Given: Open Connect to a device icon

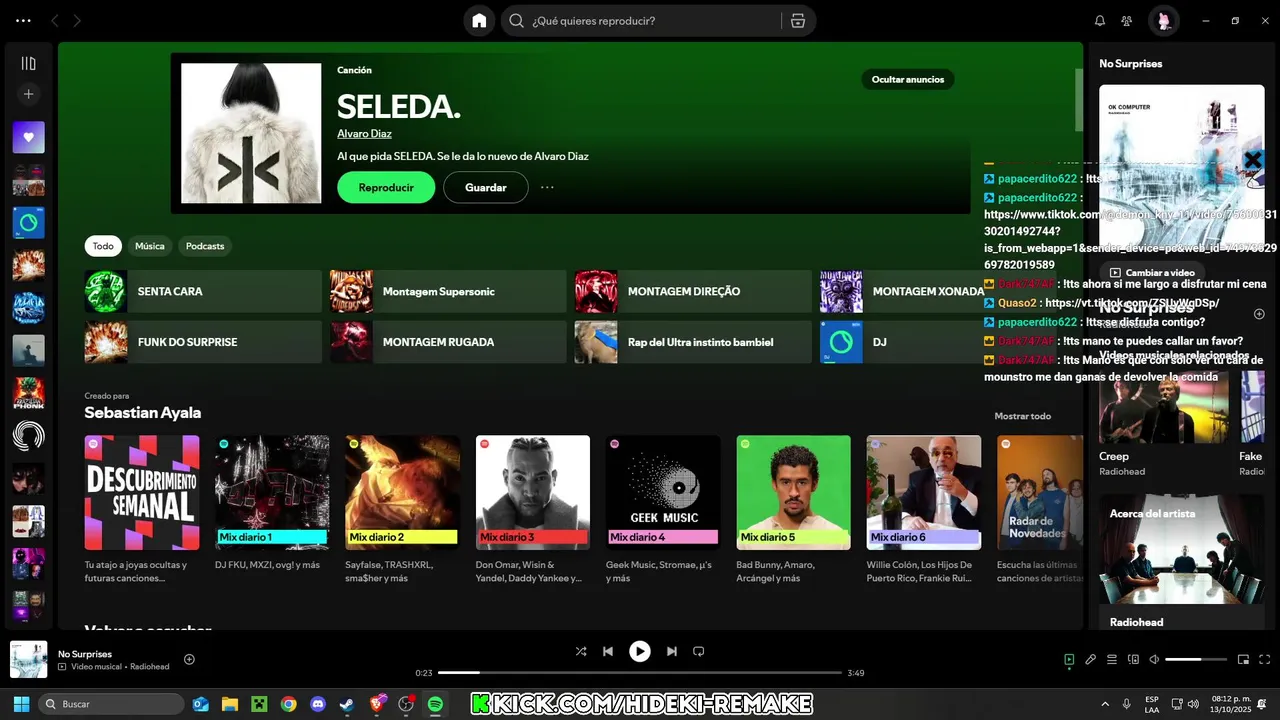Looking at the screenshot, I should click(1133, 659).
